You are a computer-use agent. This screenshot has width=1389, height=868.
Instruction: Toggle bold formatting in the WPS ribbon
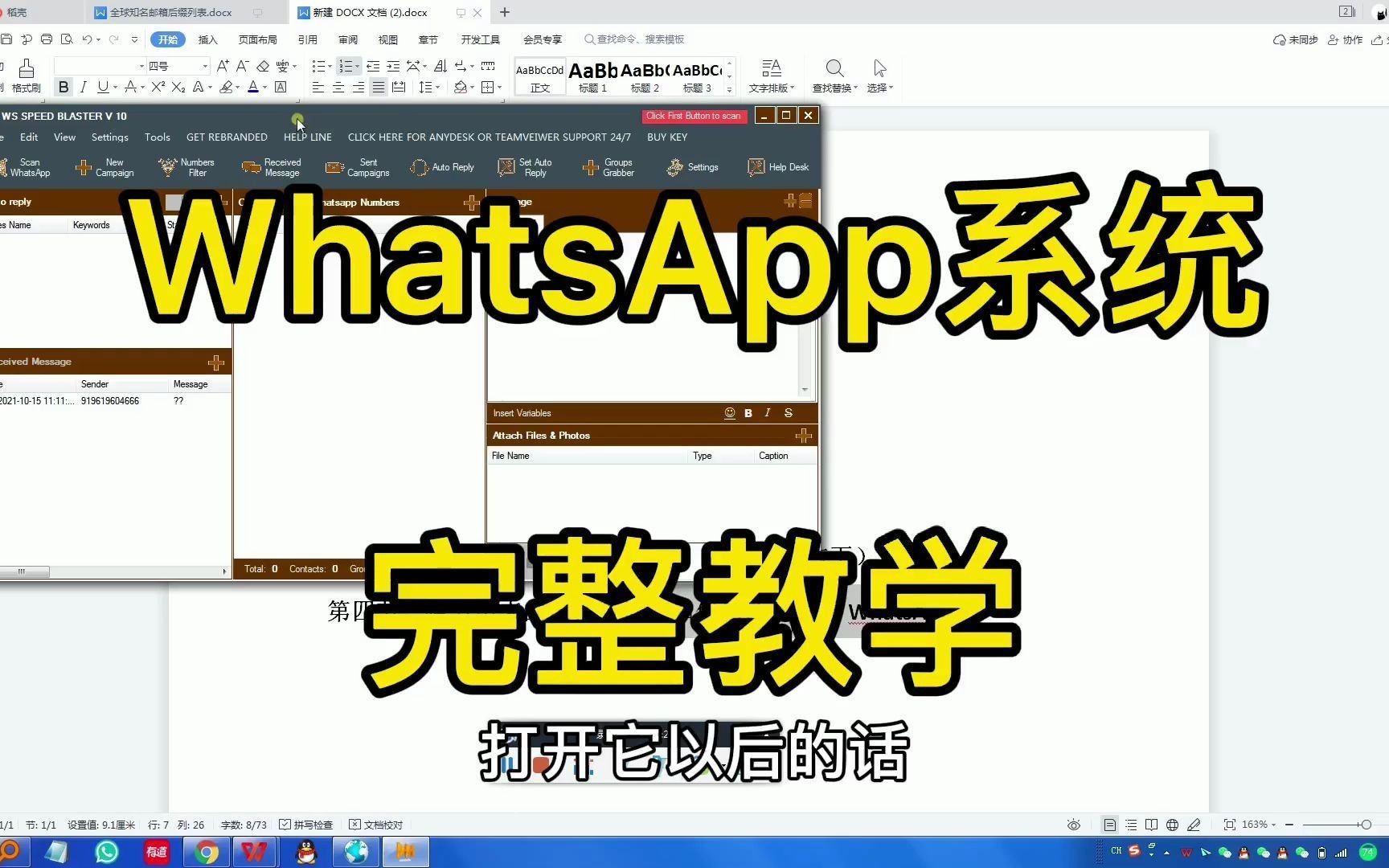click(x=64, y=87)
